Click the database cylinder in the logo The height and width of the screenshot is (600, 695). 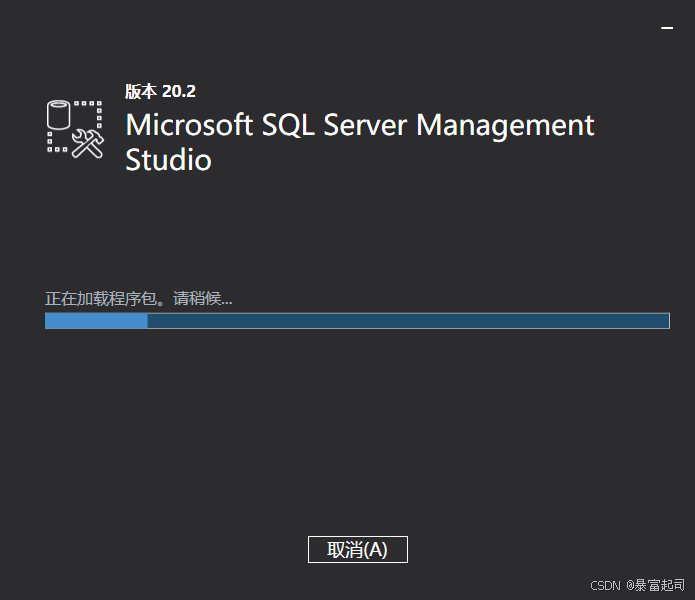60,115
